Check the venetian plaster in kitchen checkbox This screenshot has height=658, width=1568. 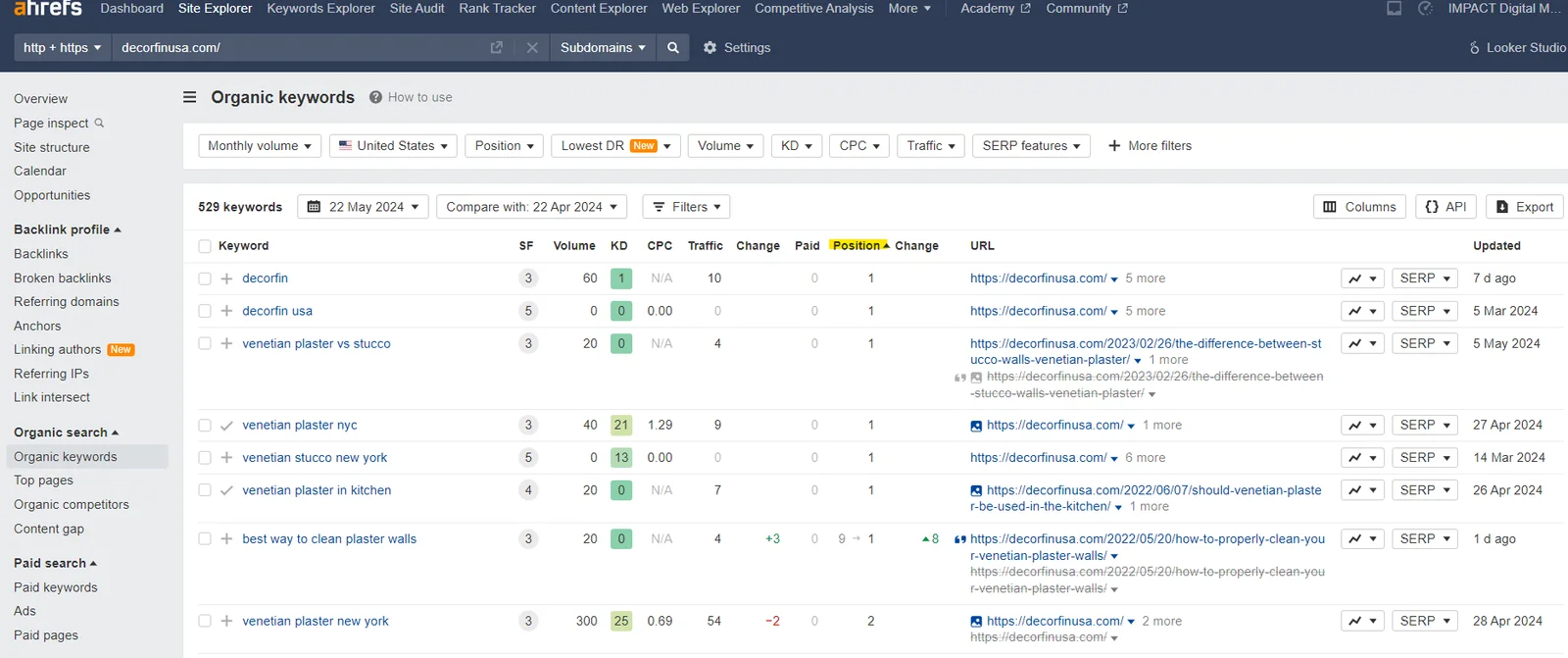(x=205, y=490)
